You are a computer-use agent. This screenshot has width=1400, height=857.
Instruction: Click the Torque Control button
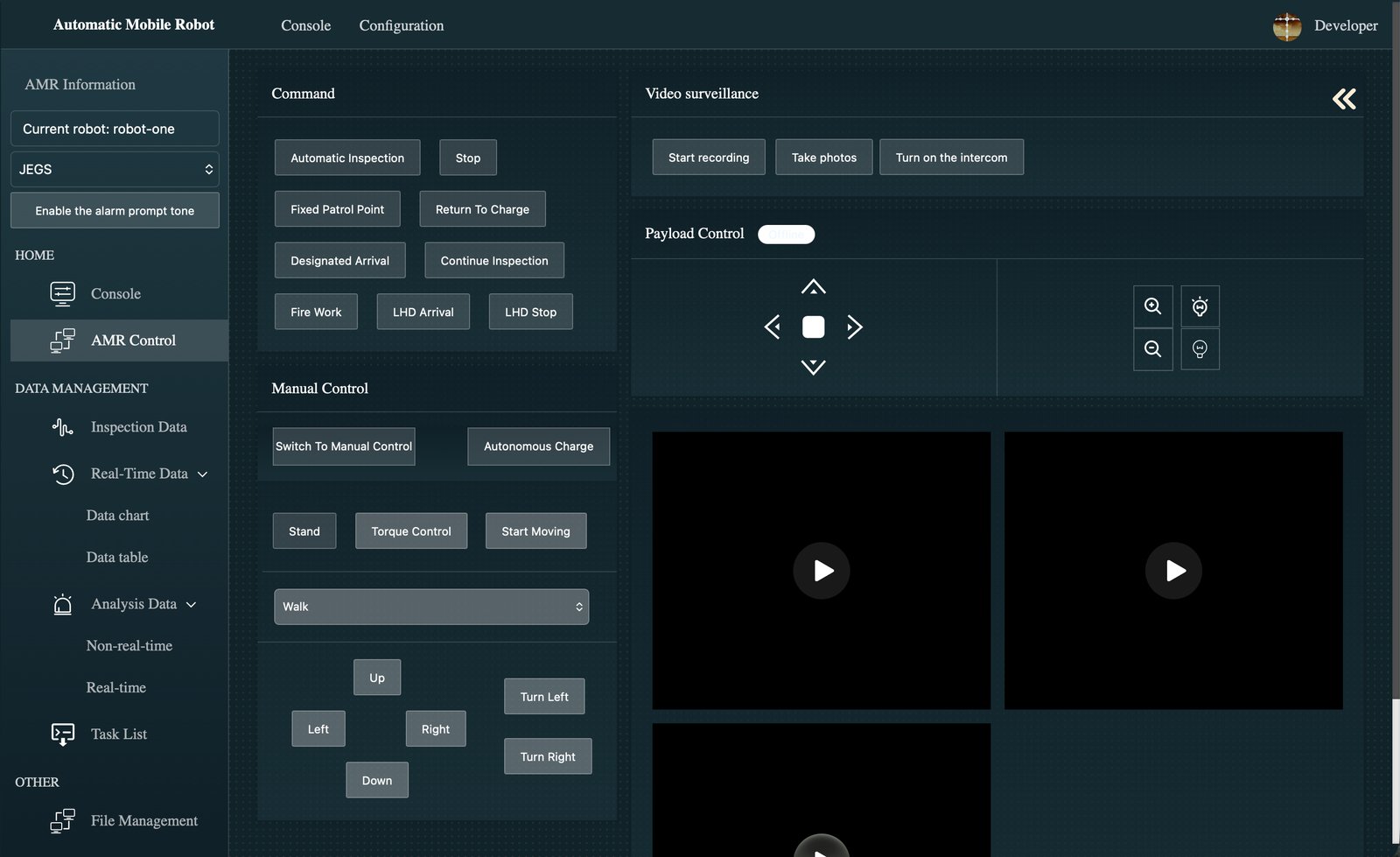[x=411, y=531]
